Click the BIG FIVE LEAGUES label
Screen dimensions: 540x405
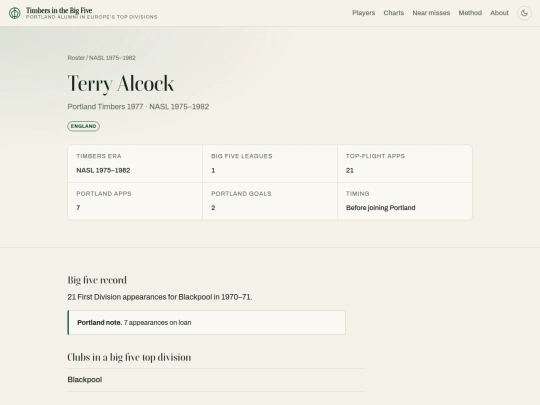[242, 156]
